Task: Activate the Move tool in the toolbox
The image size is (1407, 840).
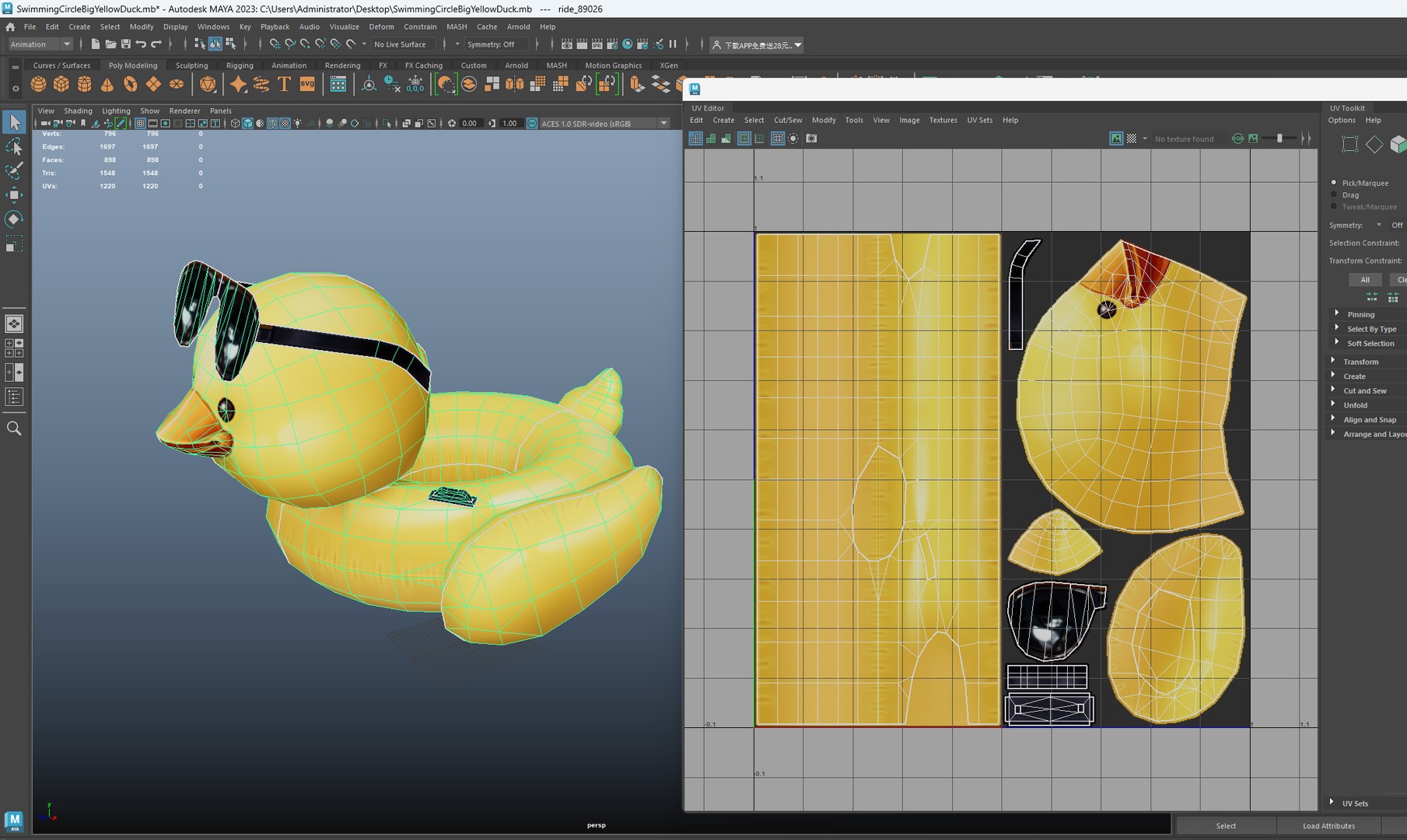Action: 14,194
